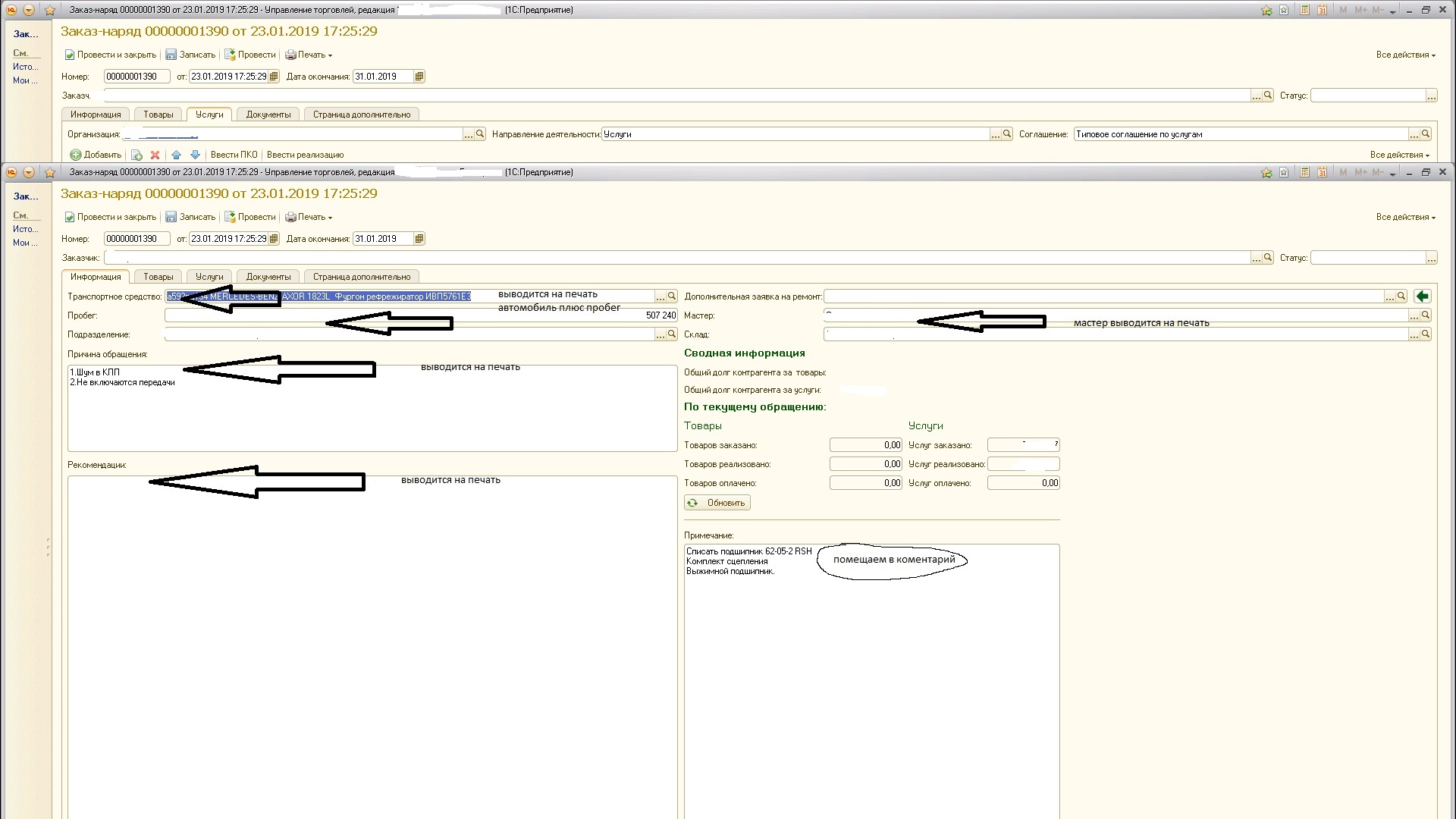Viewport: 1456px width, 819px height.
Task: Open Все действия menu beside Ввести реализацию
Action: 1399,155
